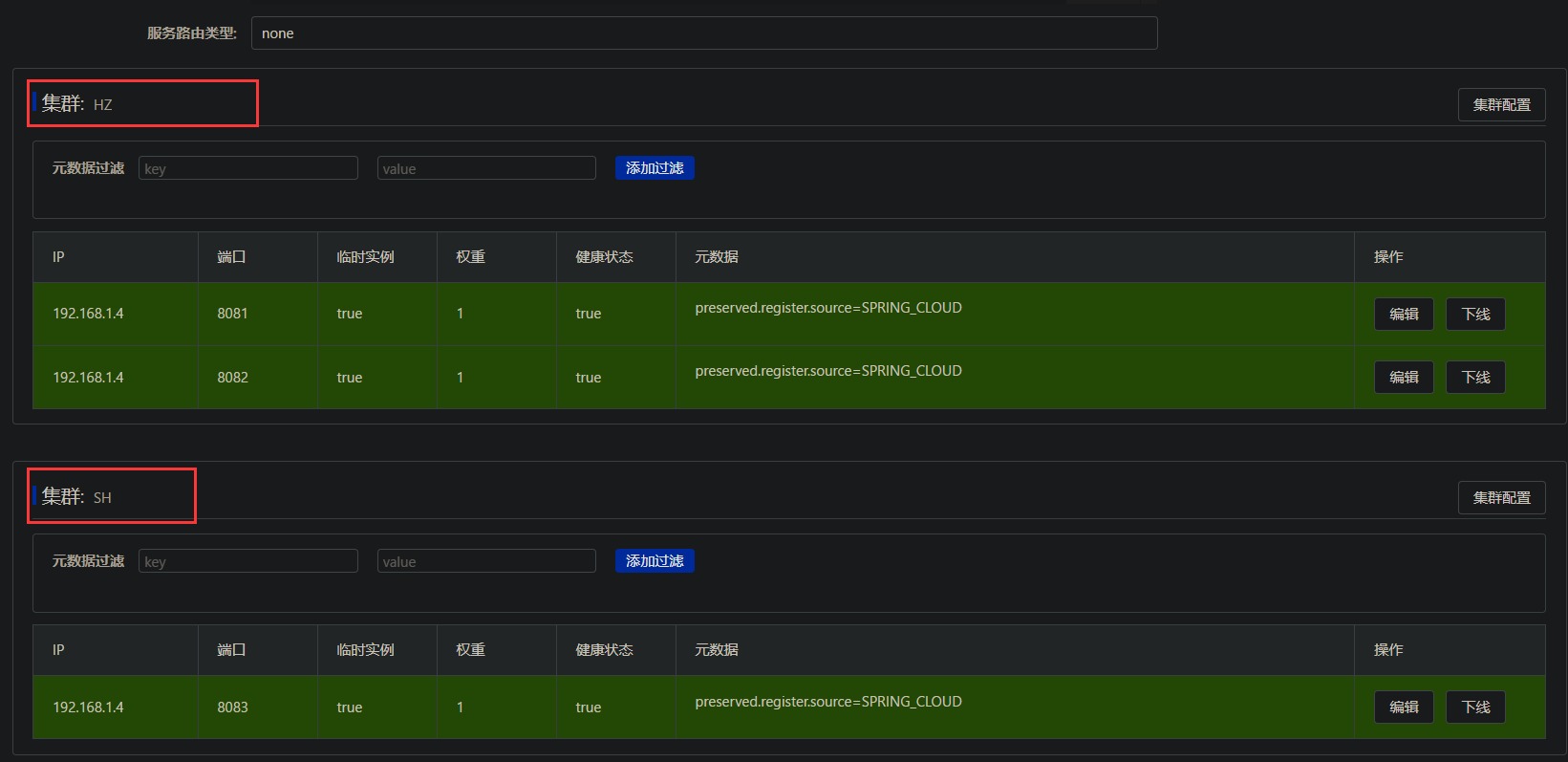The height and width of the screenshot is (762, 1568).
Task: Take the port 8083 instance offline
Action: [x=1475, y=708]
